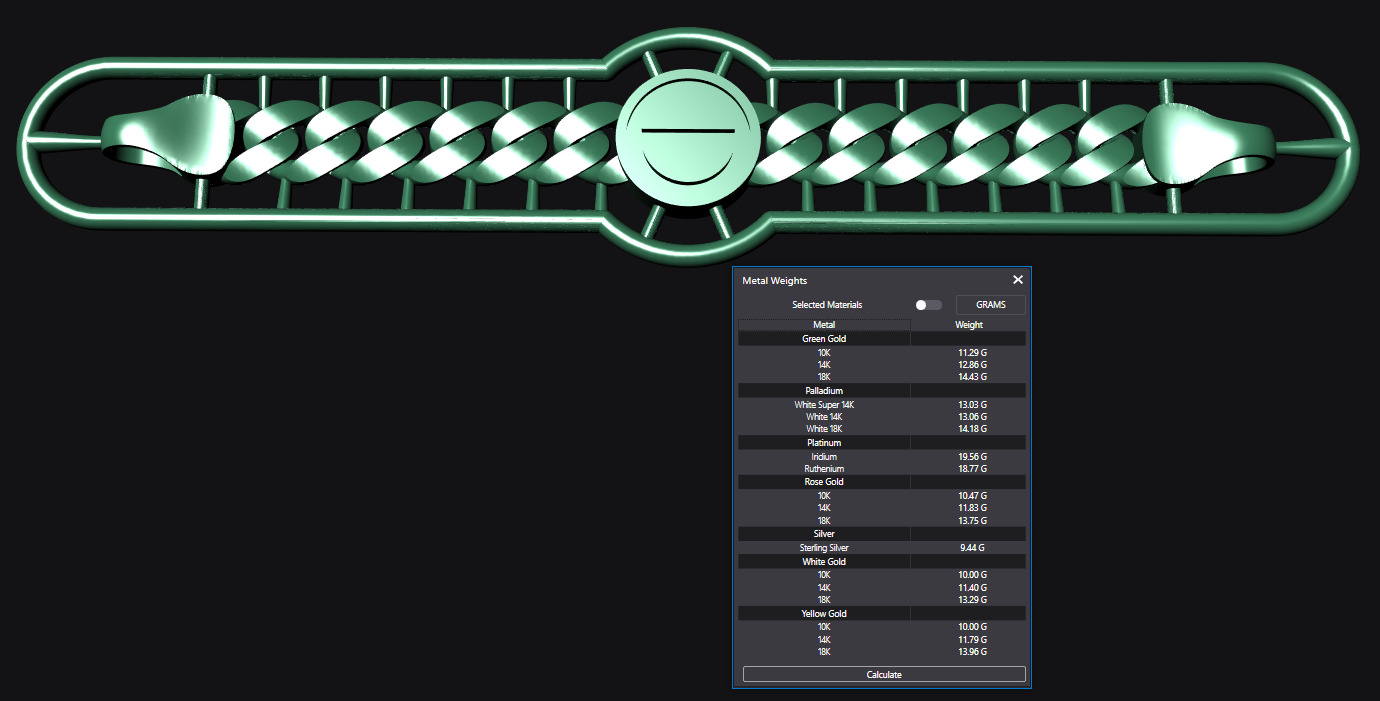The image size is (1380, 701).
Task: Select the 12.86 G weight cell
Action: click(972, 365)
